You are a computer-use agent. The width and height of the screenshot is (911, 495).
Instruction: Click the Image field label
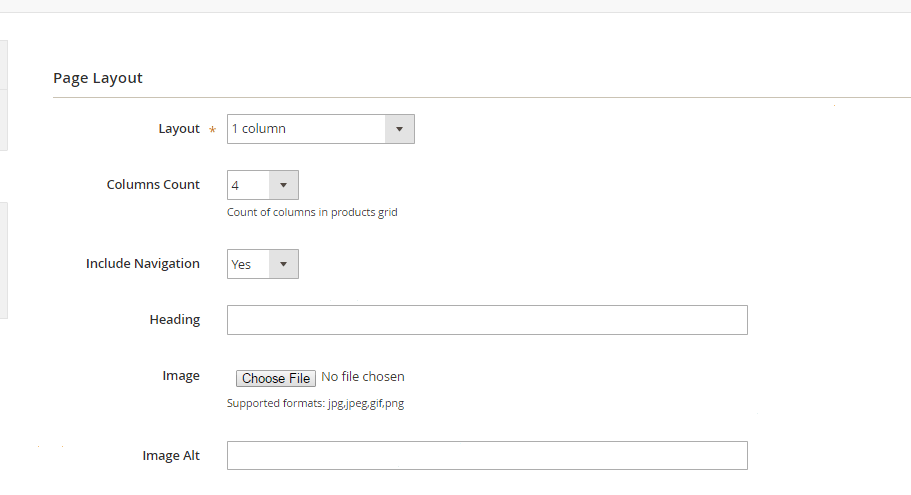tap(181, 376)
